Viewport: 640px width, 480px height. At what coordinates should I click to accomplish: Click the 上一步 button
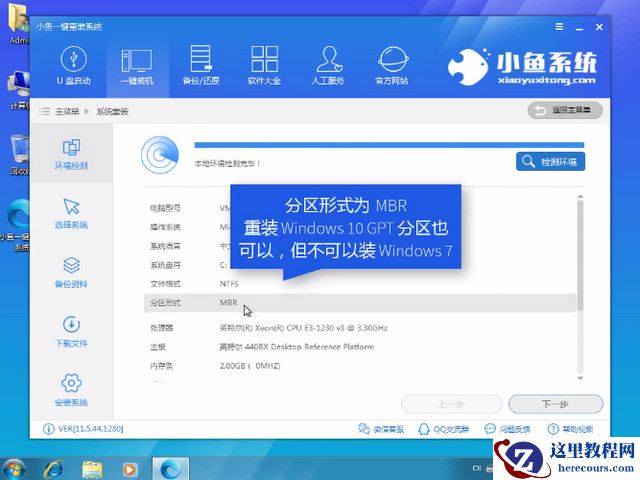pyautogui.click(x=451, y=404)
